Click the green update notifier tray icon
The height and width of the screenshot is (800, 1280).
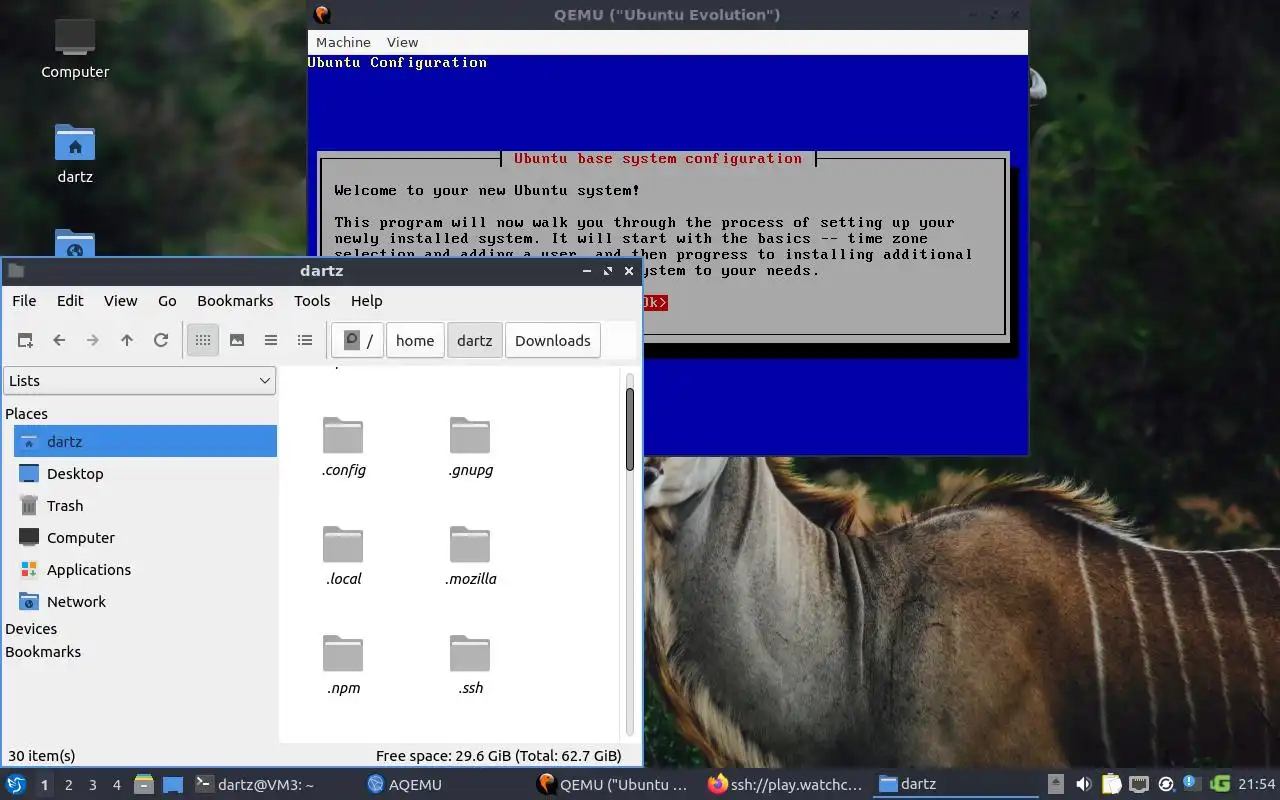[x=1220, y=784]
